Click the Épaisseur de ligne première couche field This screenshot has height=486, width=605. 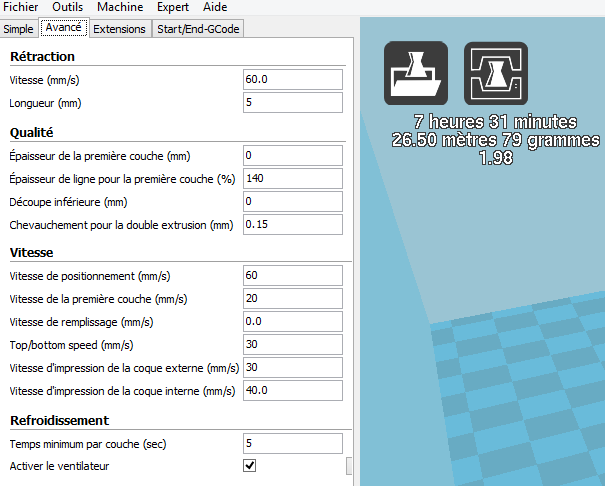point(293,179)
